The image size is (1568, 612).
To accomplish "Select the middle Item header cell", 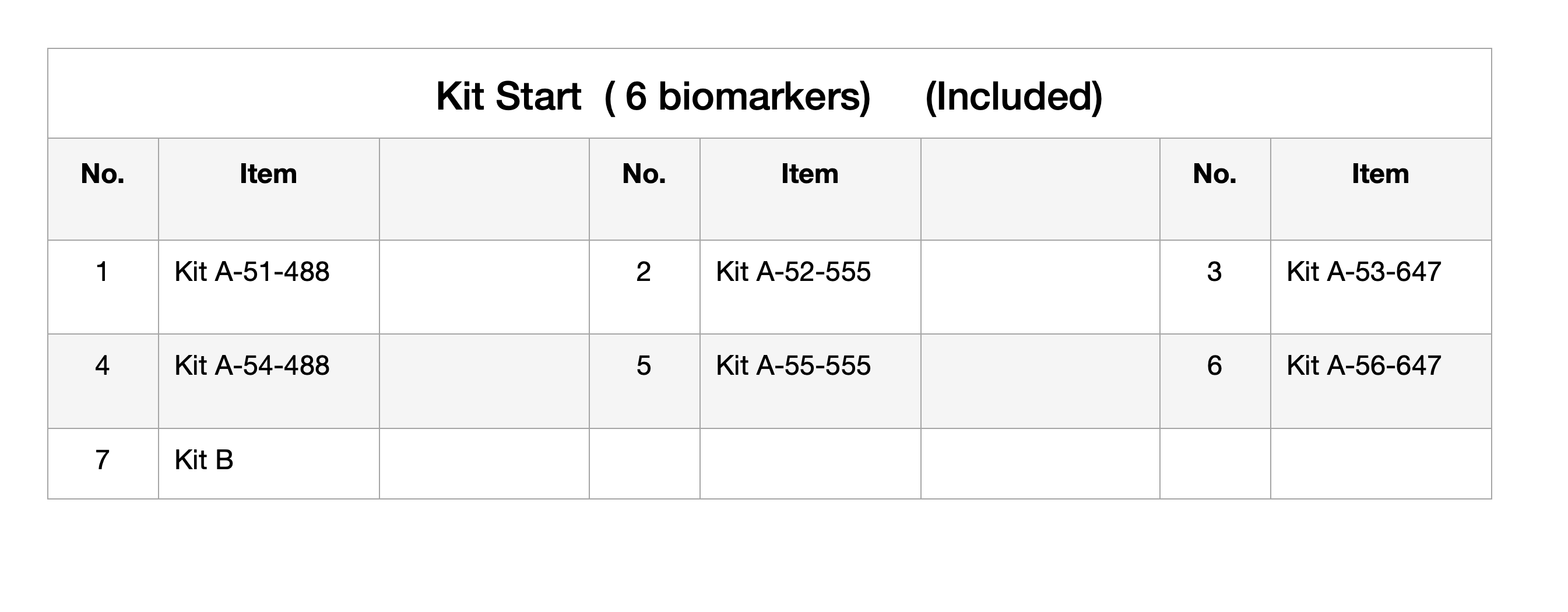I will tap(810, 189).
